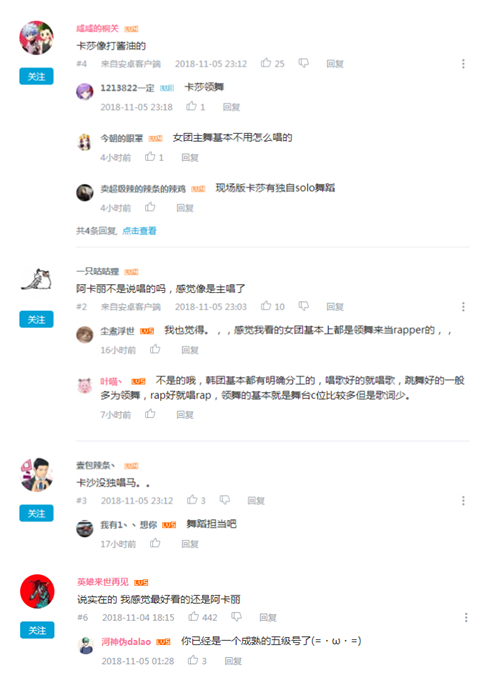480x677 pixels.
Task: Open the three-dot menu for comment #4
Action: pyautogui.click(x=463, y=63)
